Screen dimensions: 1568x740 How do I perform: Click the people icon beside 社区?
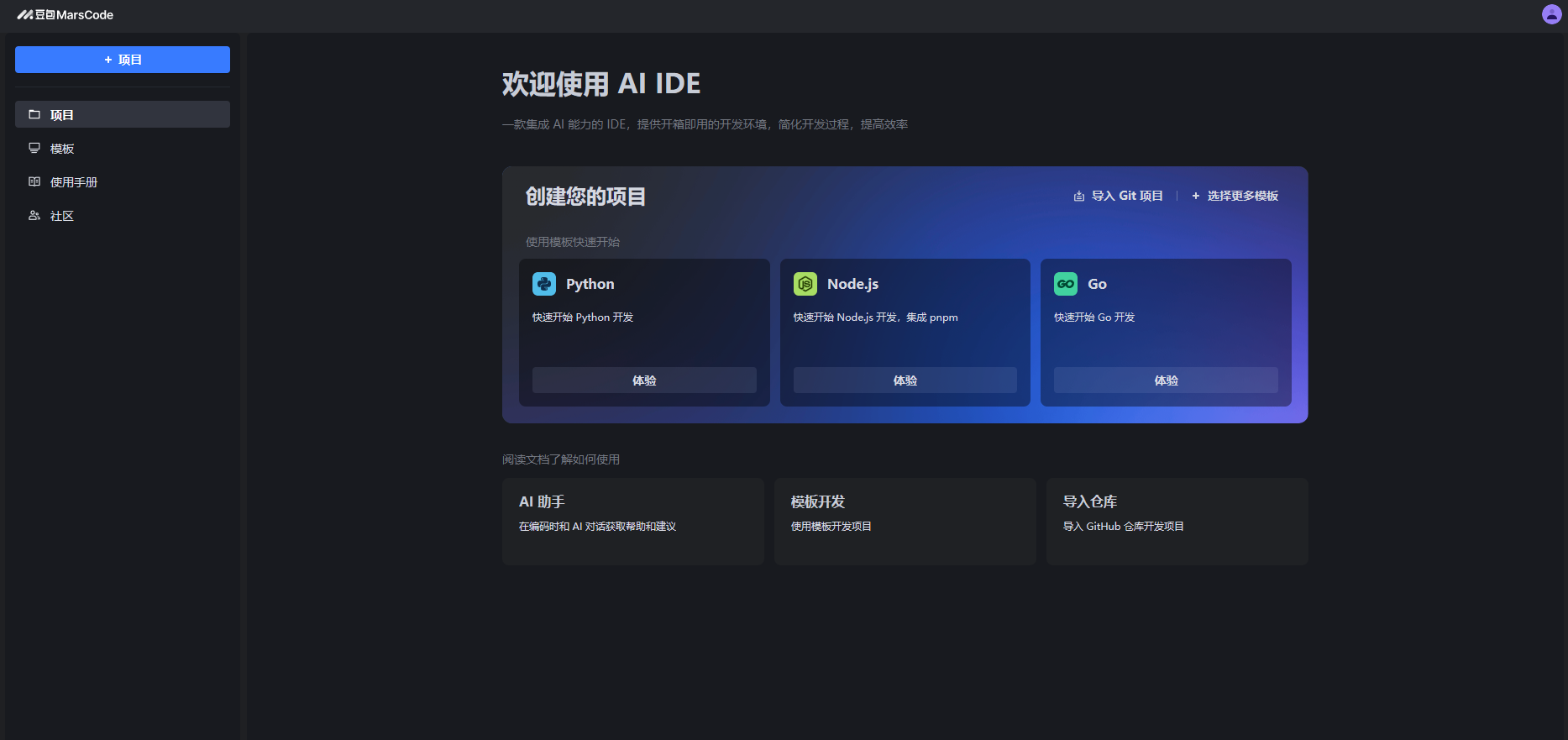(x=34, y=215)
